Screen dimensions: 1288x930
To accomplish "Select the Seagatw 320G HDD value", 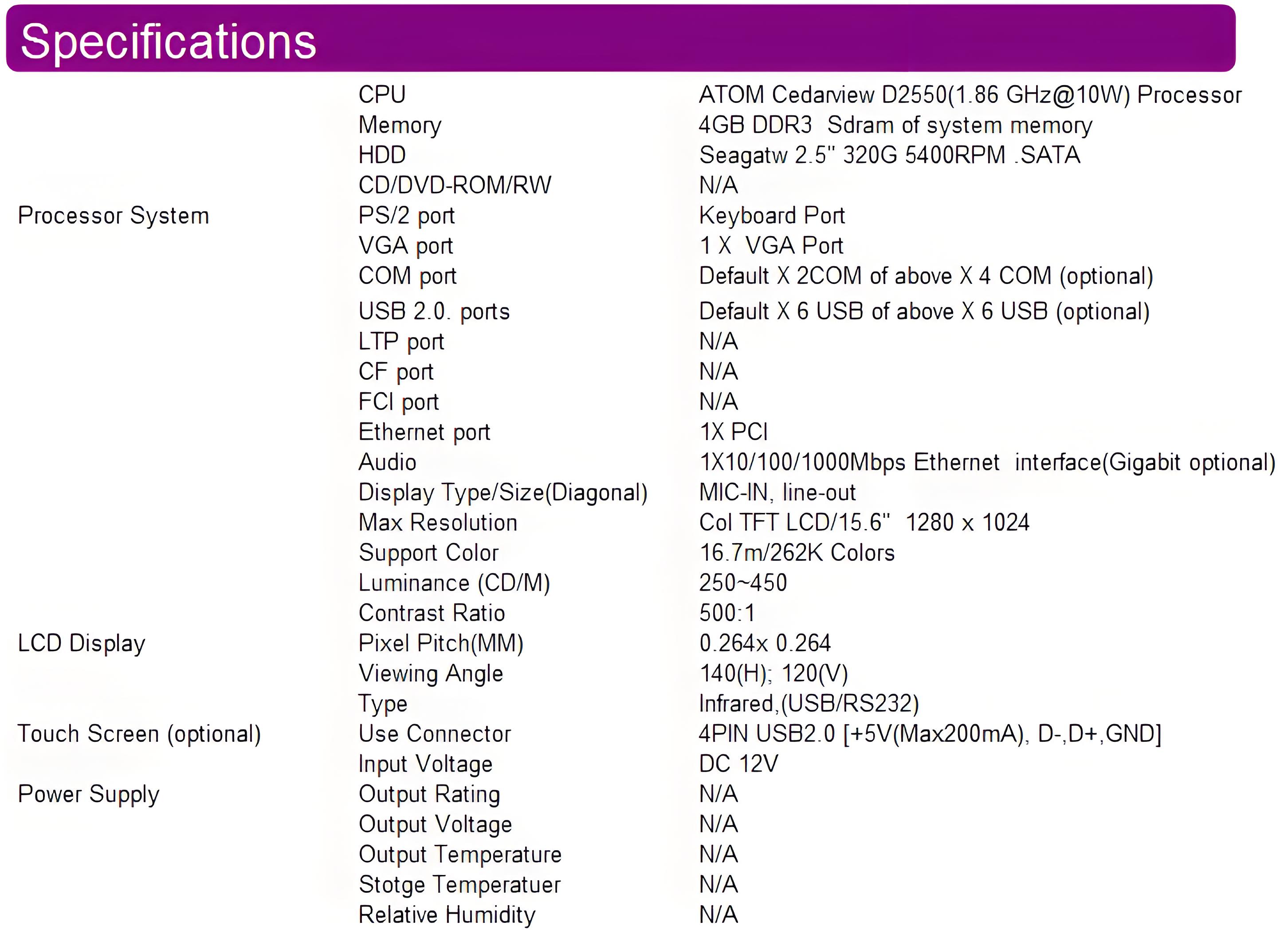I will 889,155.
